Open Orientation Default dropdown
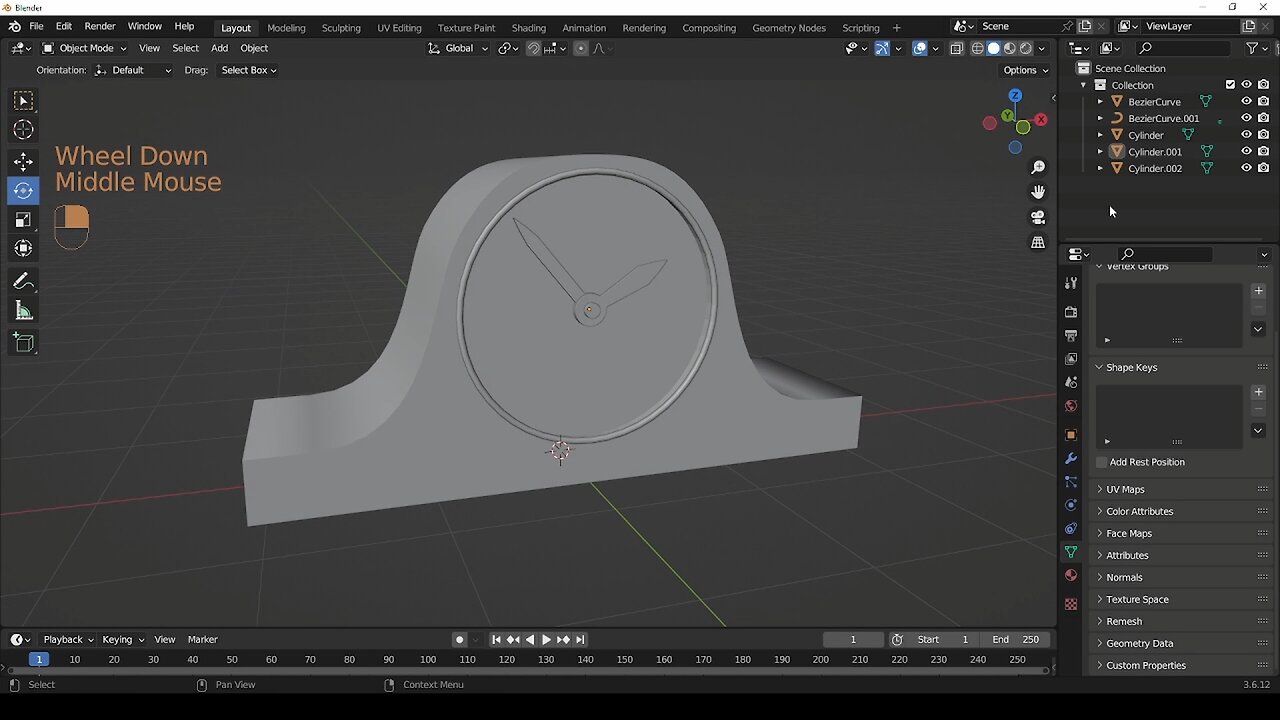1280x720 pixels. (x=133, y=70)
